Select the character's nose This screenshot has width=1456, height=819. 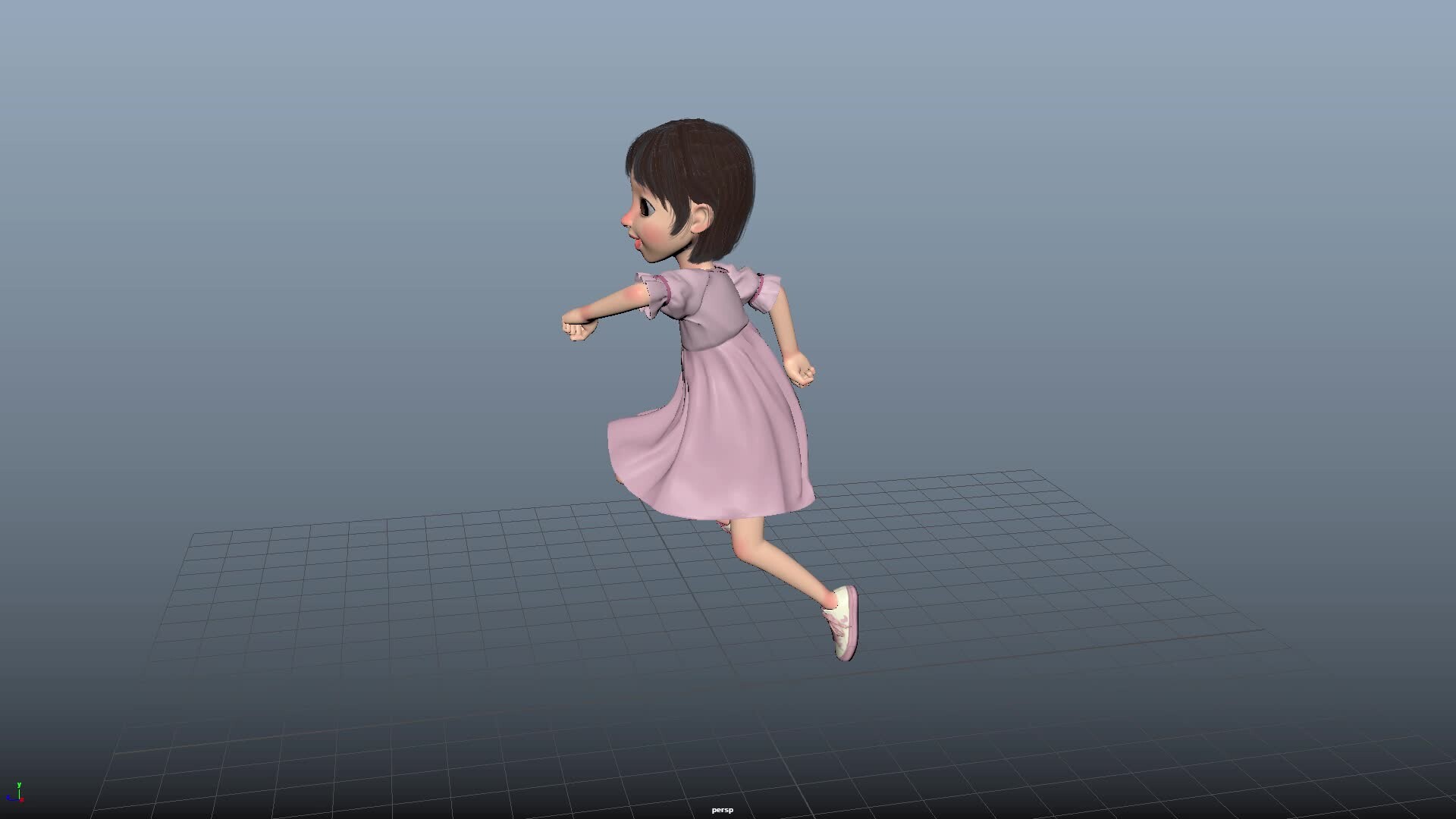(x=628, y=219)
